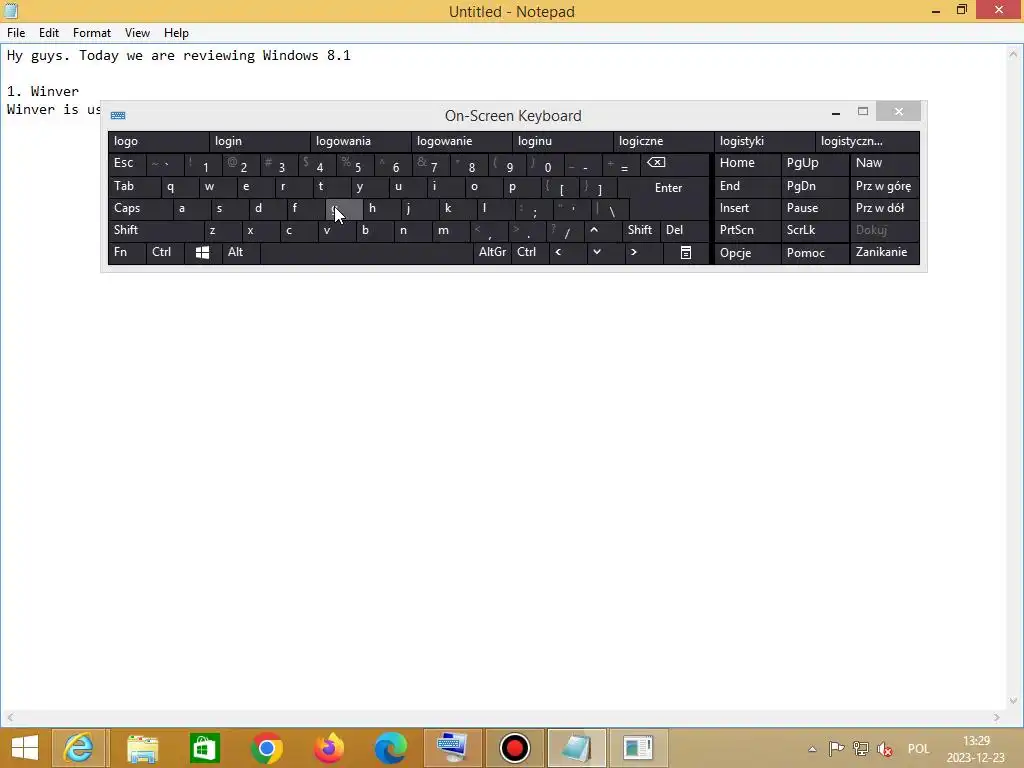Viewport: 1024px width, 768px height.
Task: Toggle the ScrLk key on keyboard
Action: coord(815,230)
